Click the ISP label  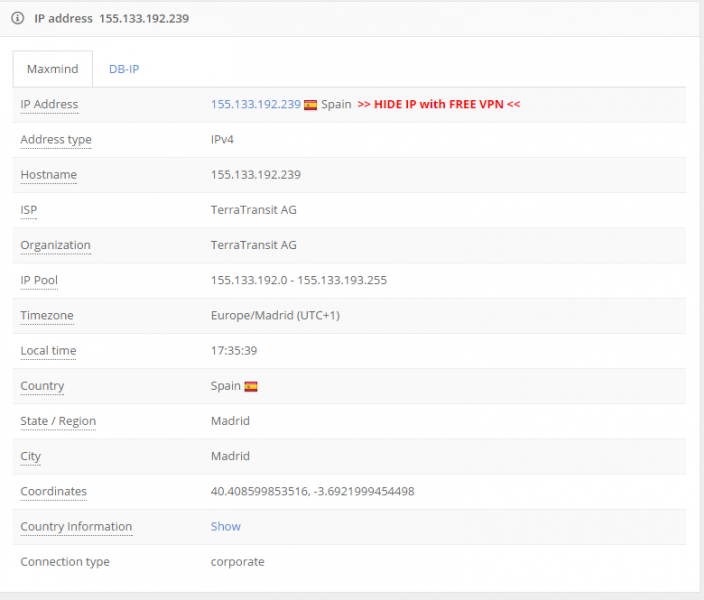[x=29, y=210]
